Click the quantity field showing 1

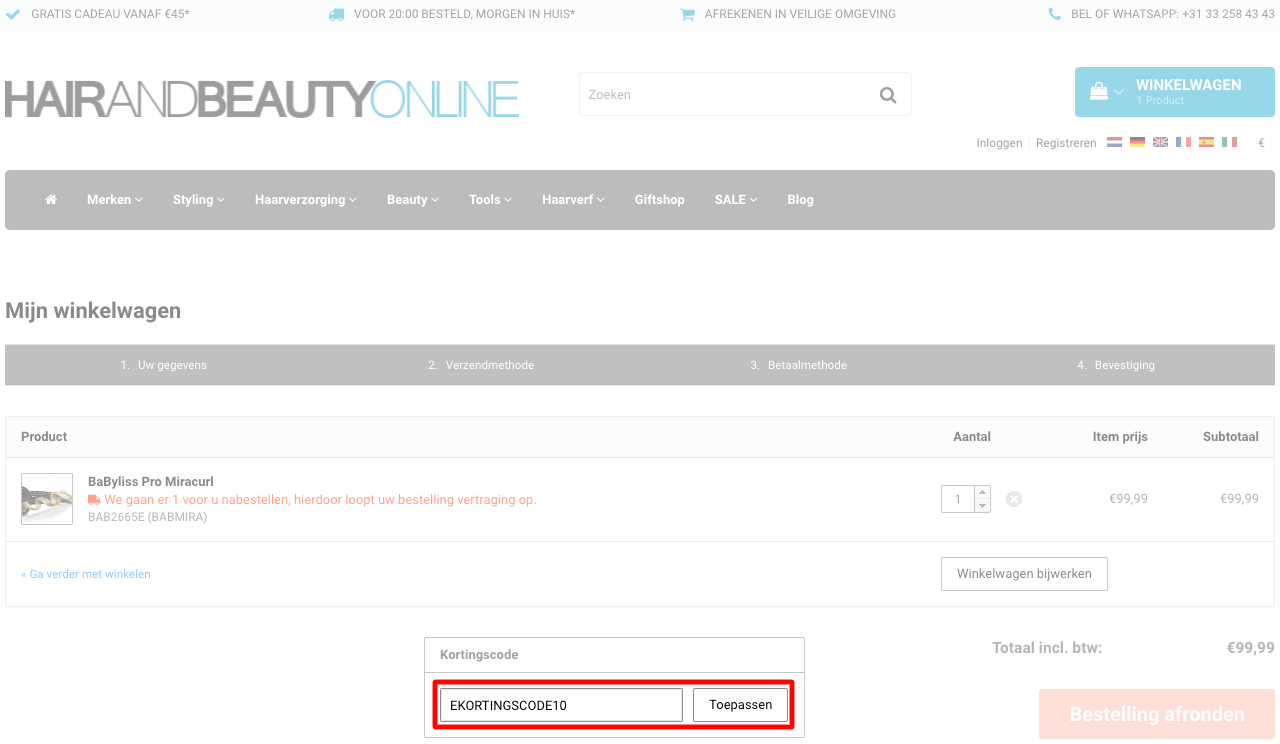(958, 499)
